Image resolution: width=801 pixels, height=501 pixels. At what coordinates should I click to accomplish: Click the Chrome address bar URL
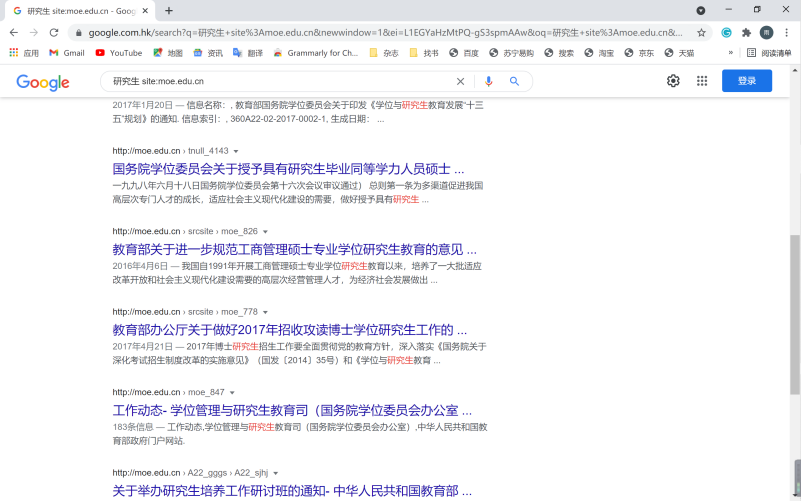tap(386, 33)
